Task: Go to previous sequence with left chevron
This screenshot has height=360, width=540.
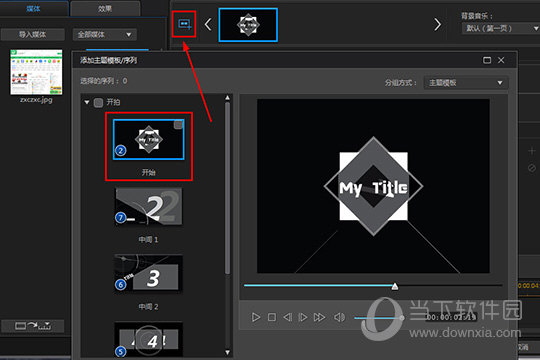Action: (208, 24)
